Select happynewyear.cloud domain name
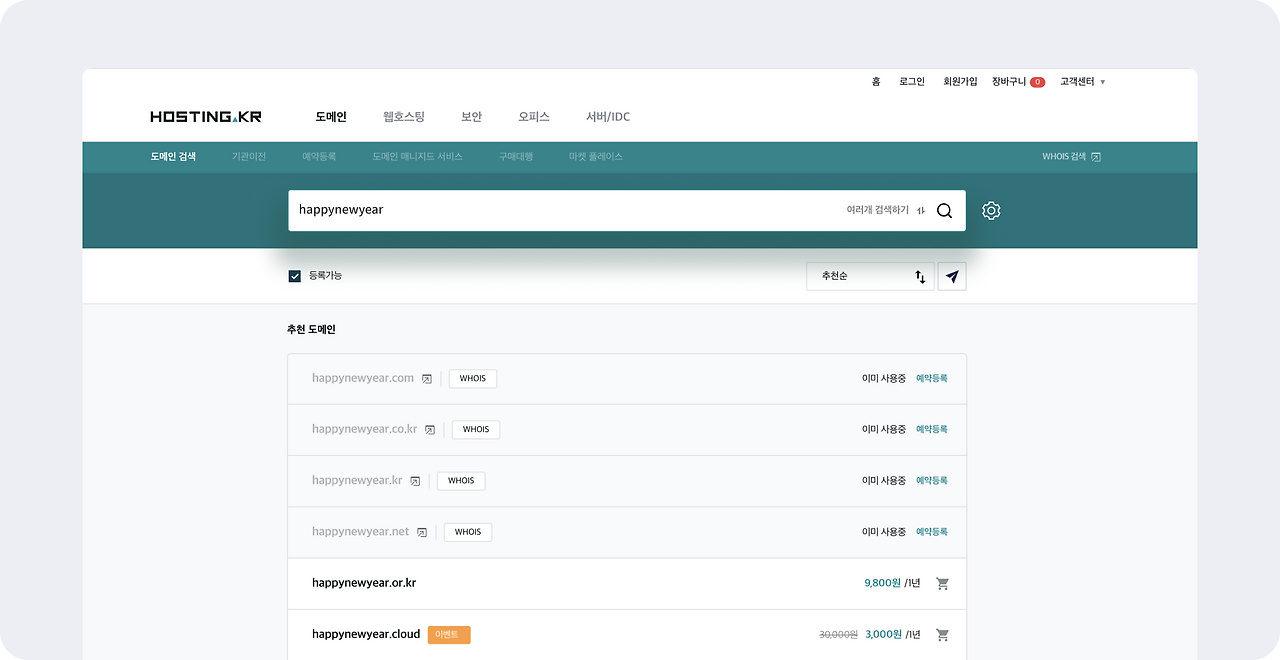Image resolution: width=1280 pixels, height=660 pixels. coord(366,634)
